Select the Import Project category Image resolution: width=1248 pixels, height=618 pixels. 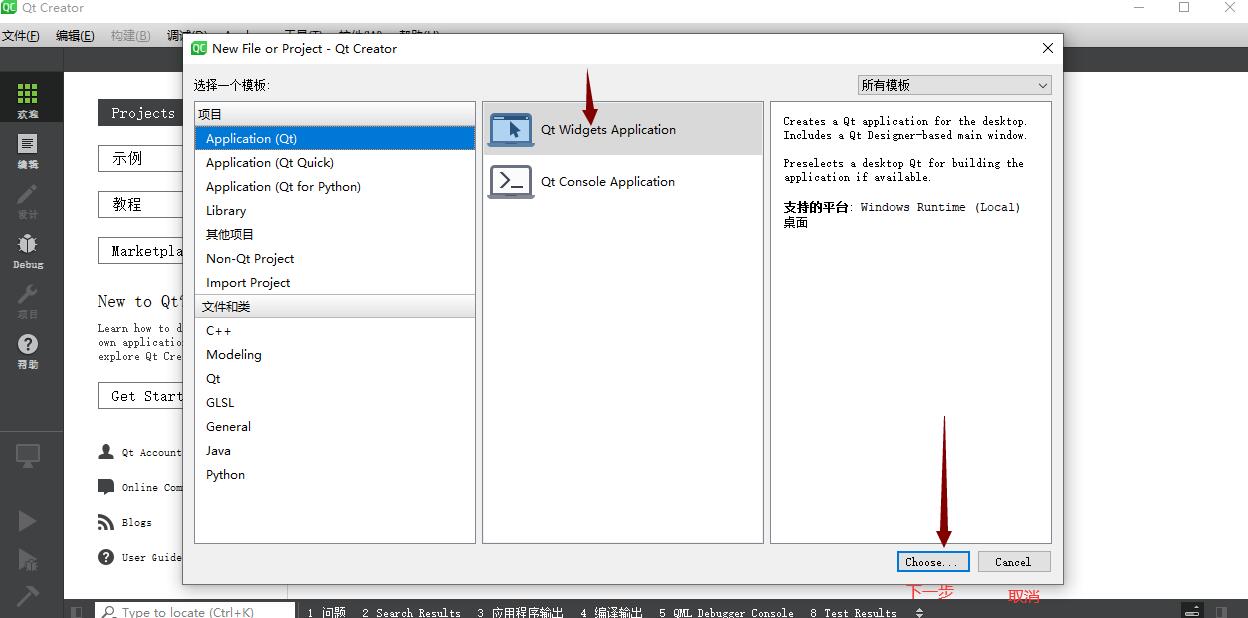click(x=335, y=282)
